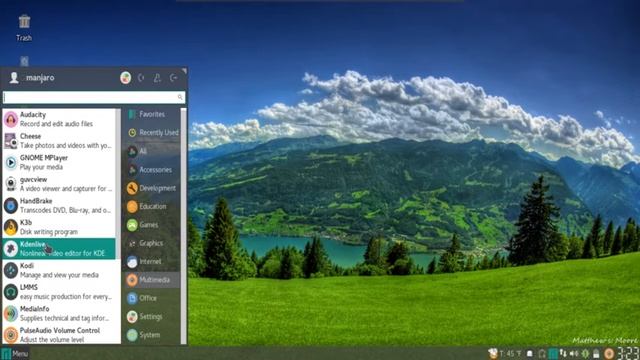Open Cheese photo and video app
Image resolution: width=640 pixels, height=360 pixels.
point(59,141)
